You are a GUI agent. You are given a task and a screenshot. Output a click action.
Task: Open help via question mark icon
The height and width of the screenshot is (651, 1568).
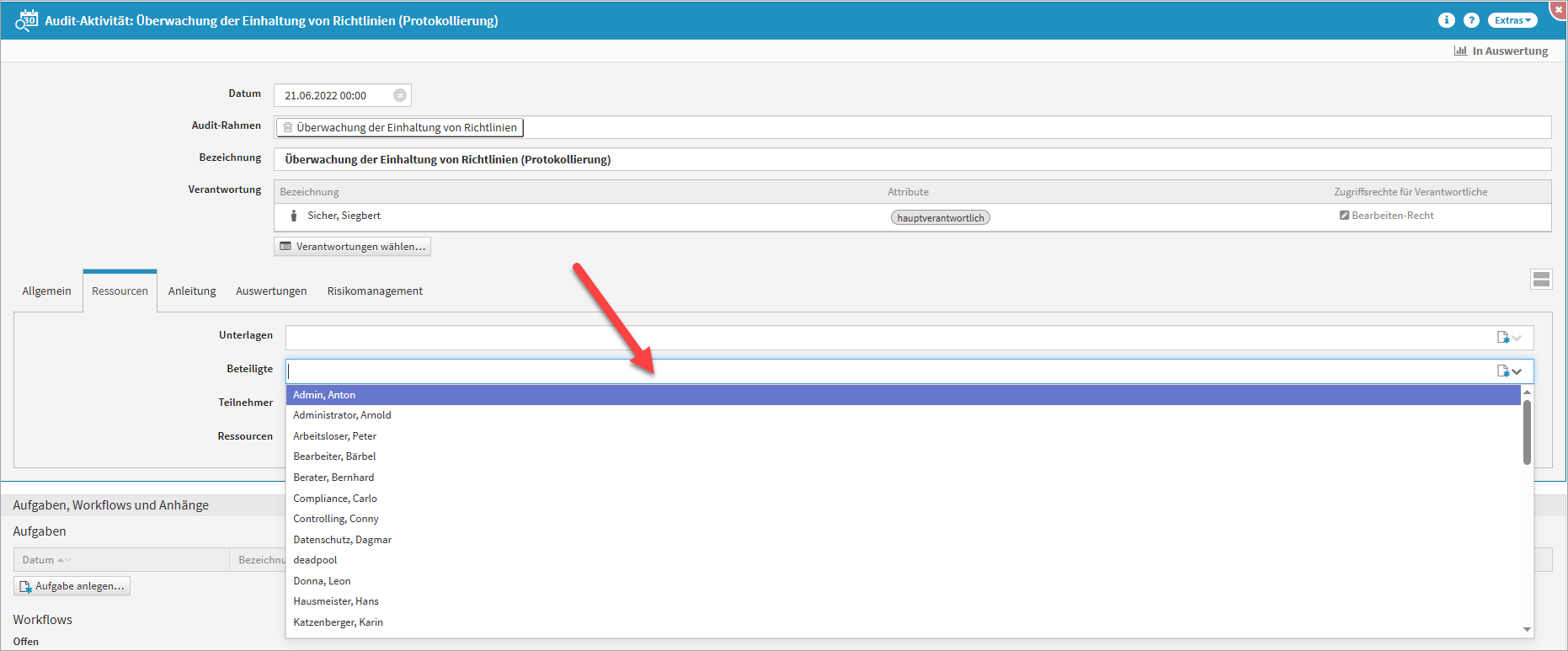pyautogui.click(x=1471, y=20)
